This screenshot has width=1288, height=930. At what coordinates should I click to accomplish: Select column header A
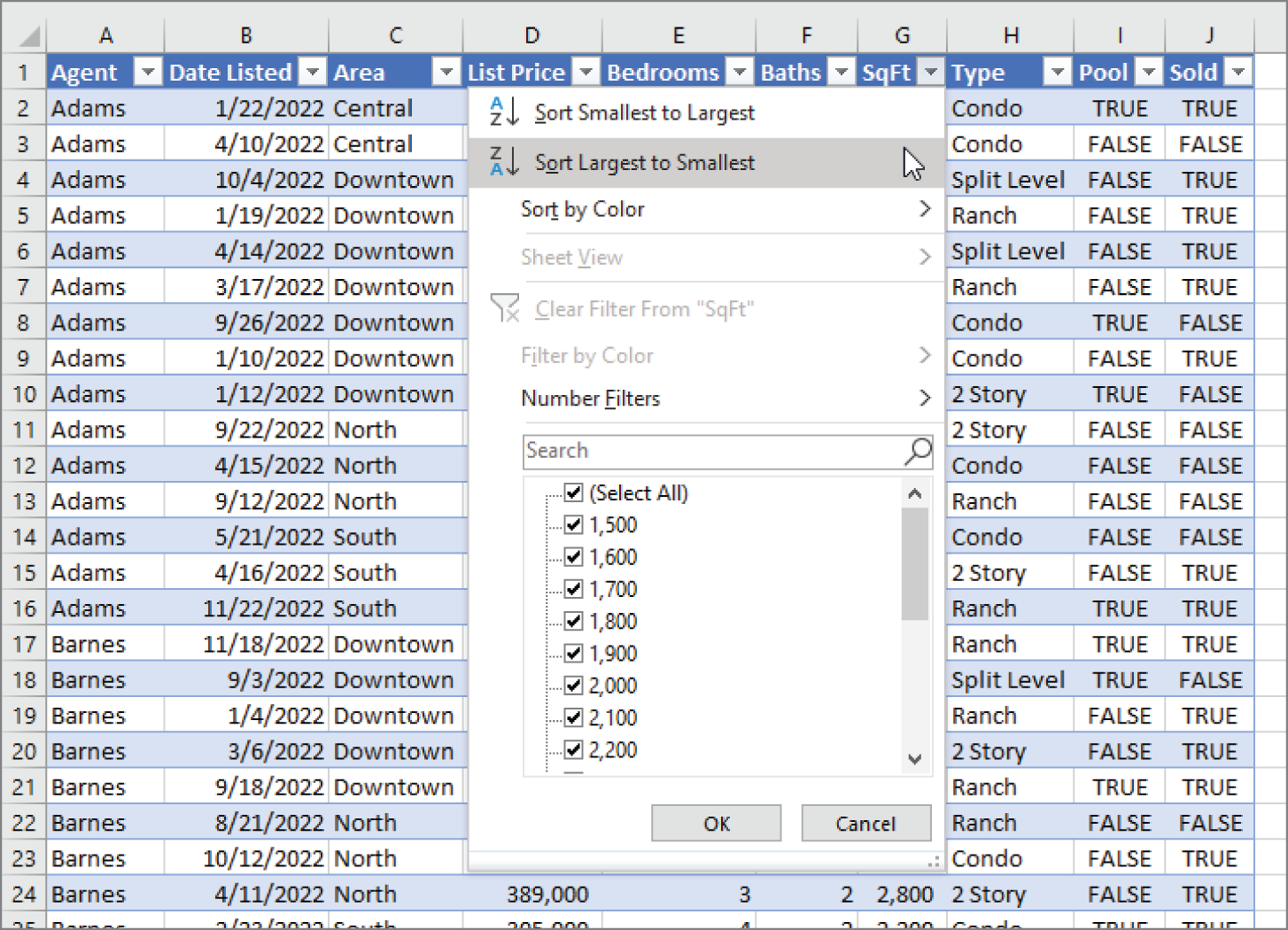[105, 35]
